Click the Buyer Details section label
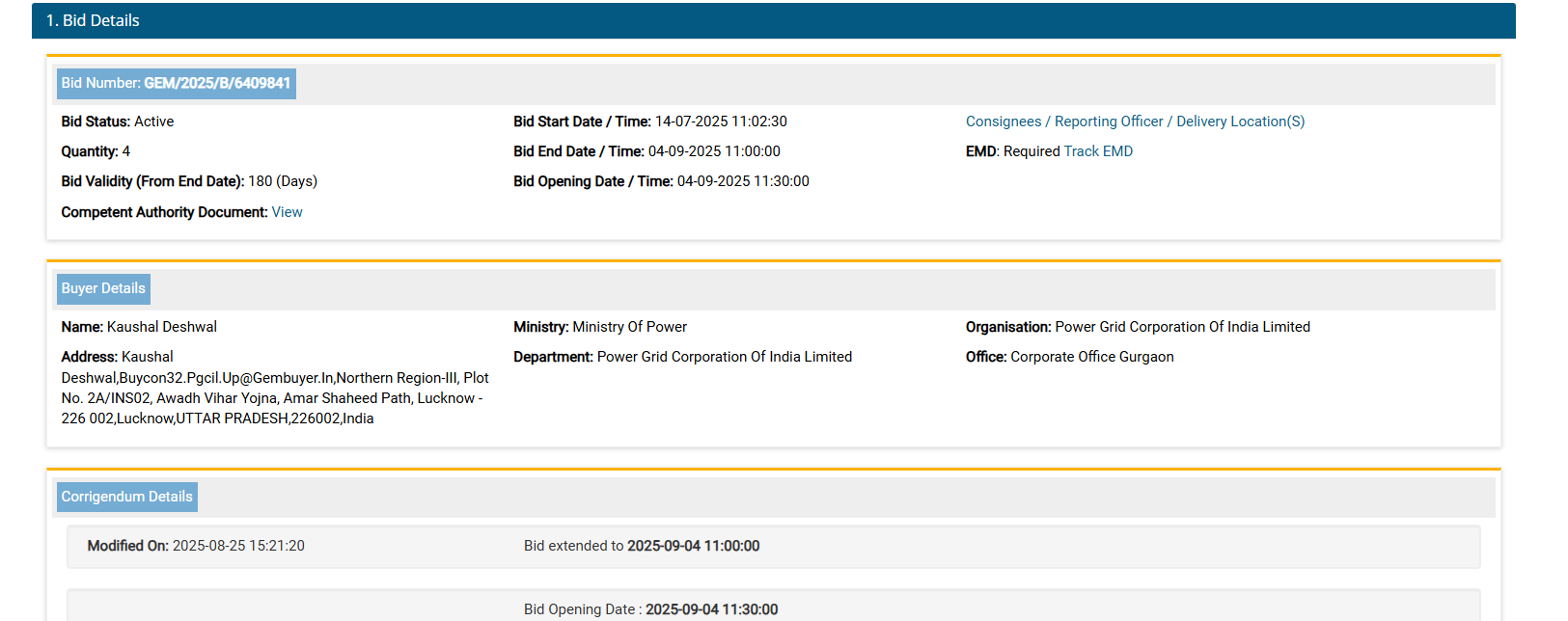 pyautogui.click(x=103, y=289)
